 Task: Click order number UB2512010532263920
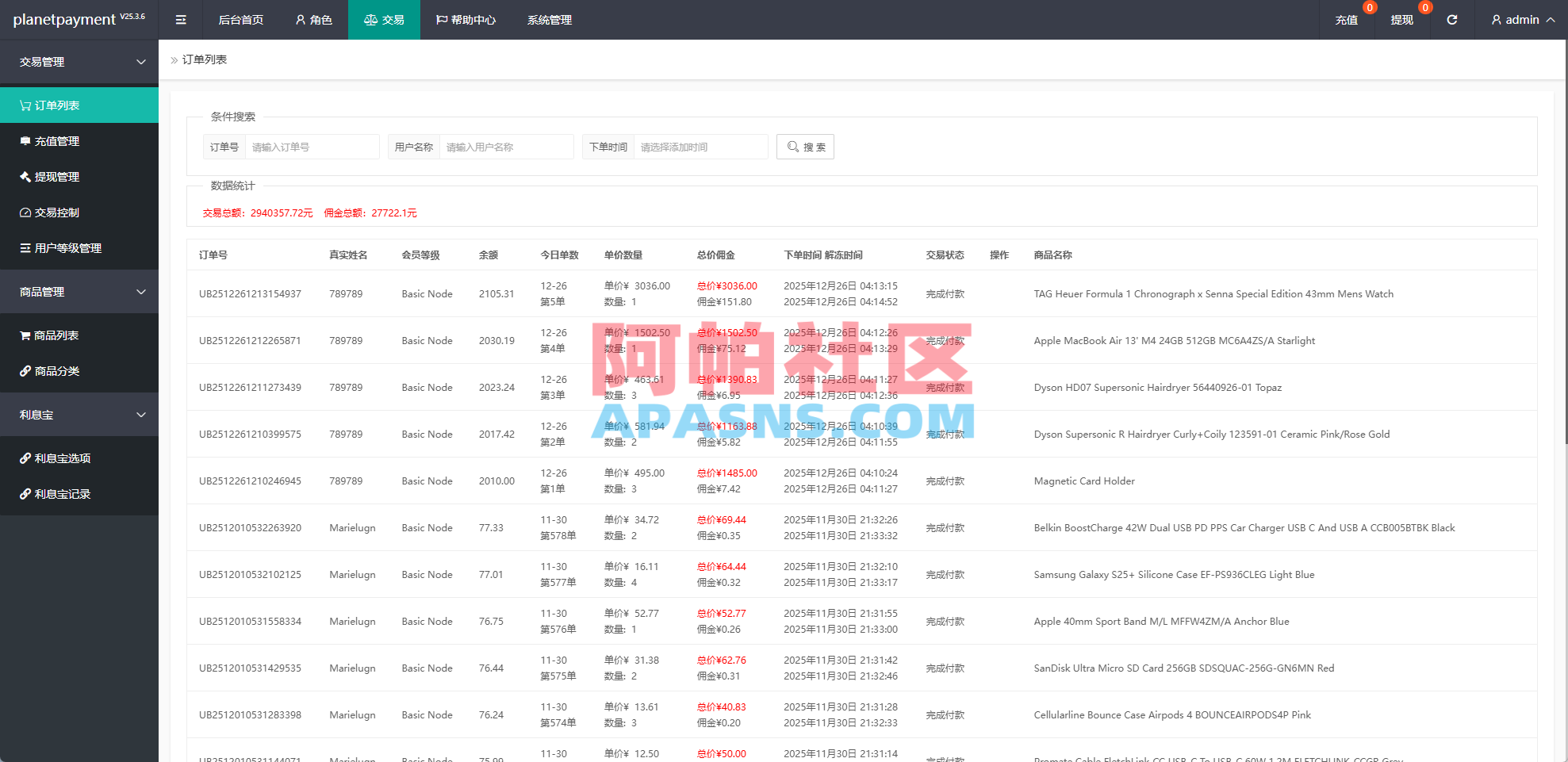pyautogui.click(x=250, y=528)
